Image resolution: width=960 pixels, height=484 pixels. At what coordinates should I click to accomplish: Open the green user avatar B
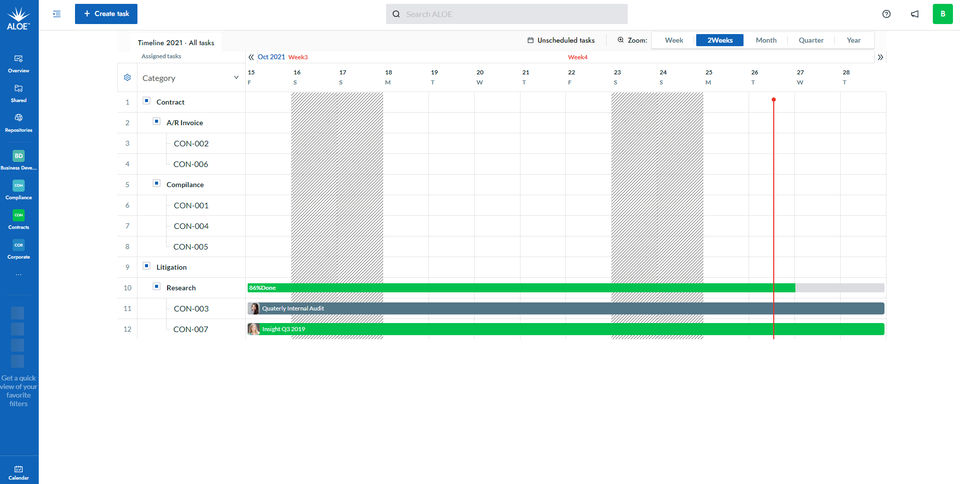point(942,13)
